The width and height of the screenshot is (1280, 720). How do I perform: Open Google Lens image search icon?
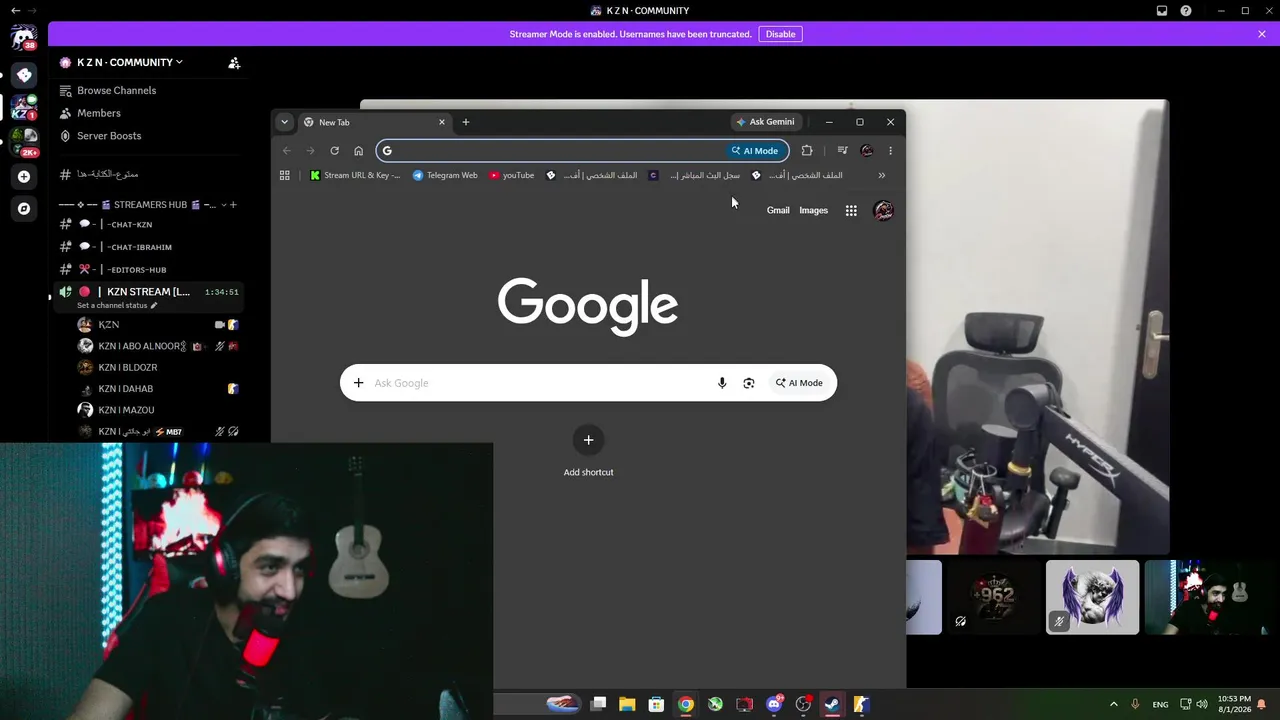pos(749,383)
